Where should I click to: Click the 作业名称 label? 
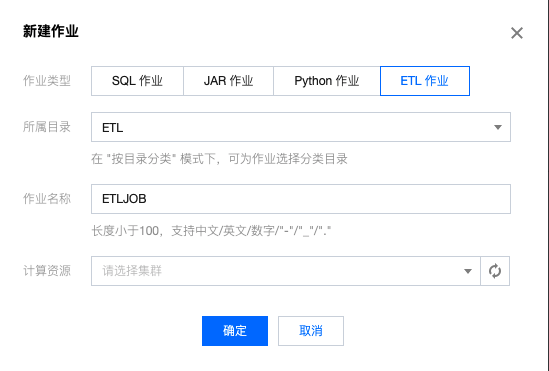tap(47, 199)
